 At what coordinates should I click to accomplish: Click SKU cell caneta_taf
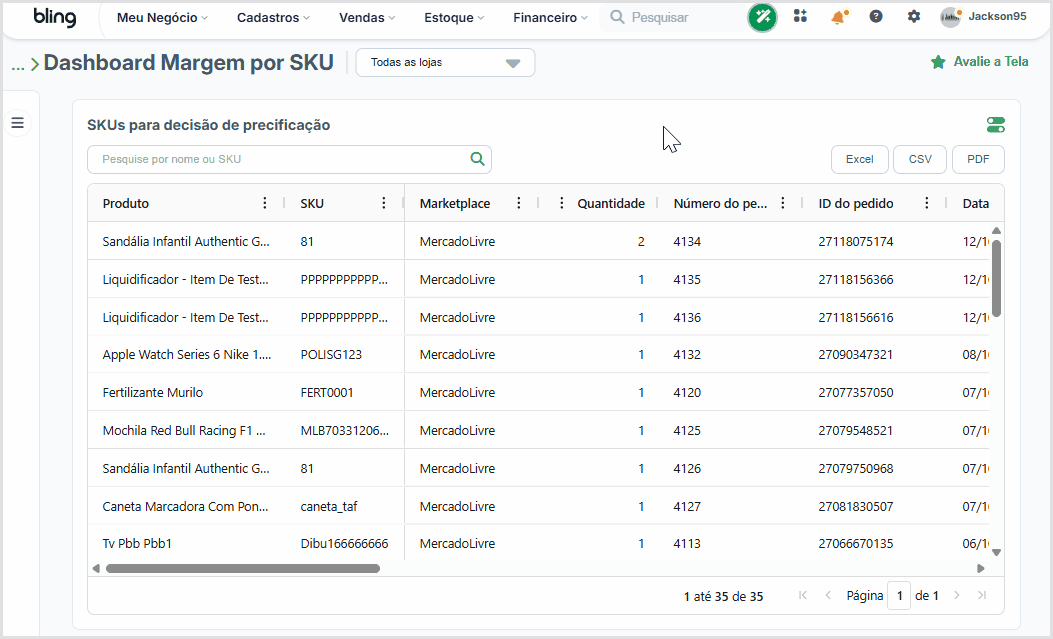(329, 507)
